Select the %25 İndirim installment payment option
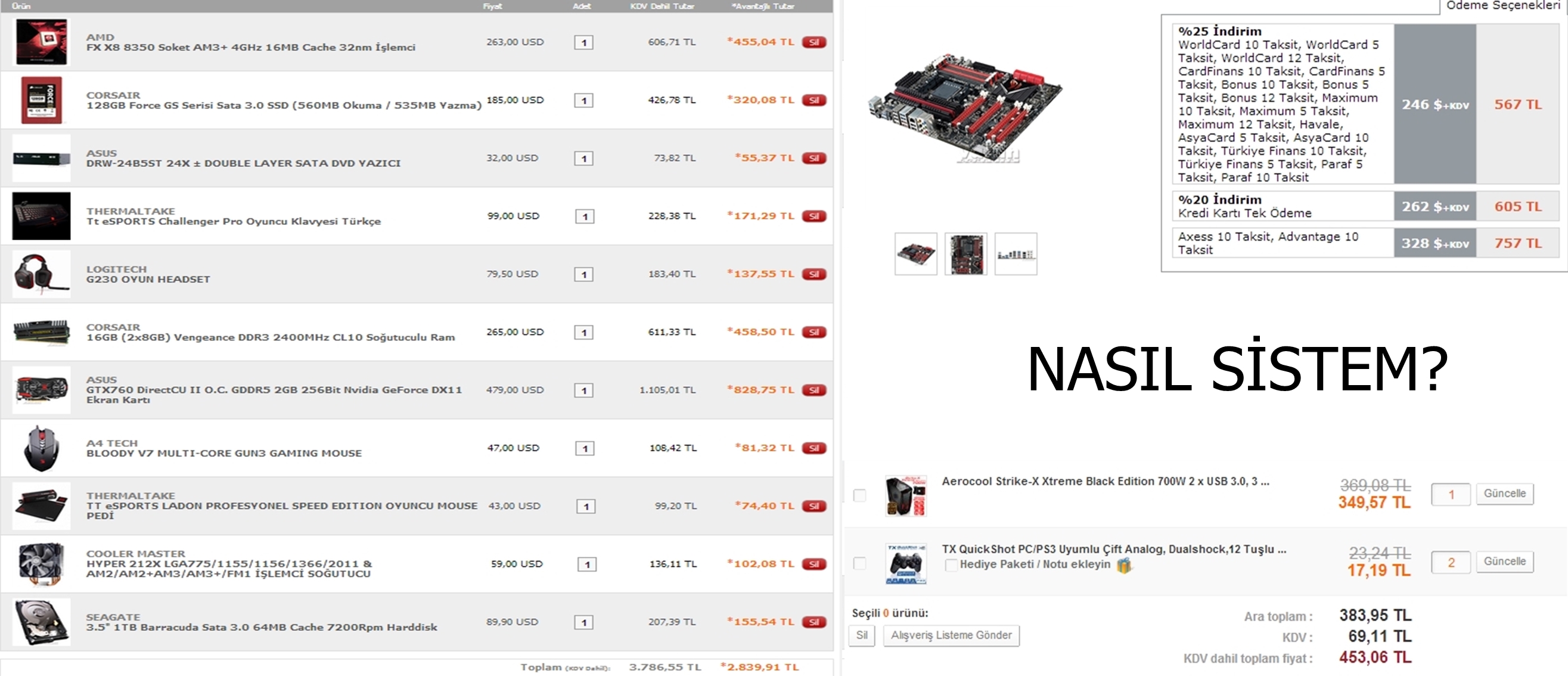1568x676 pixels. point(1365,104)
